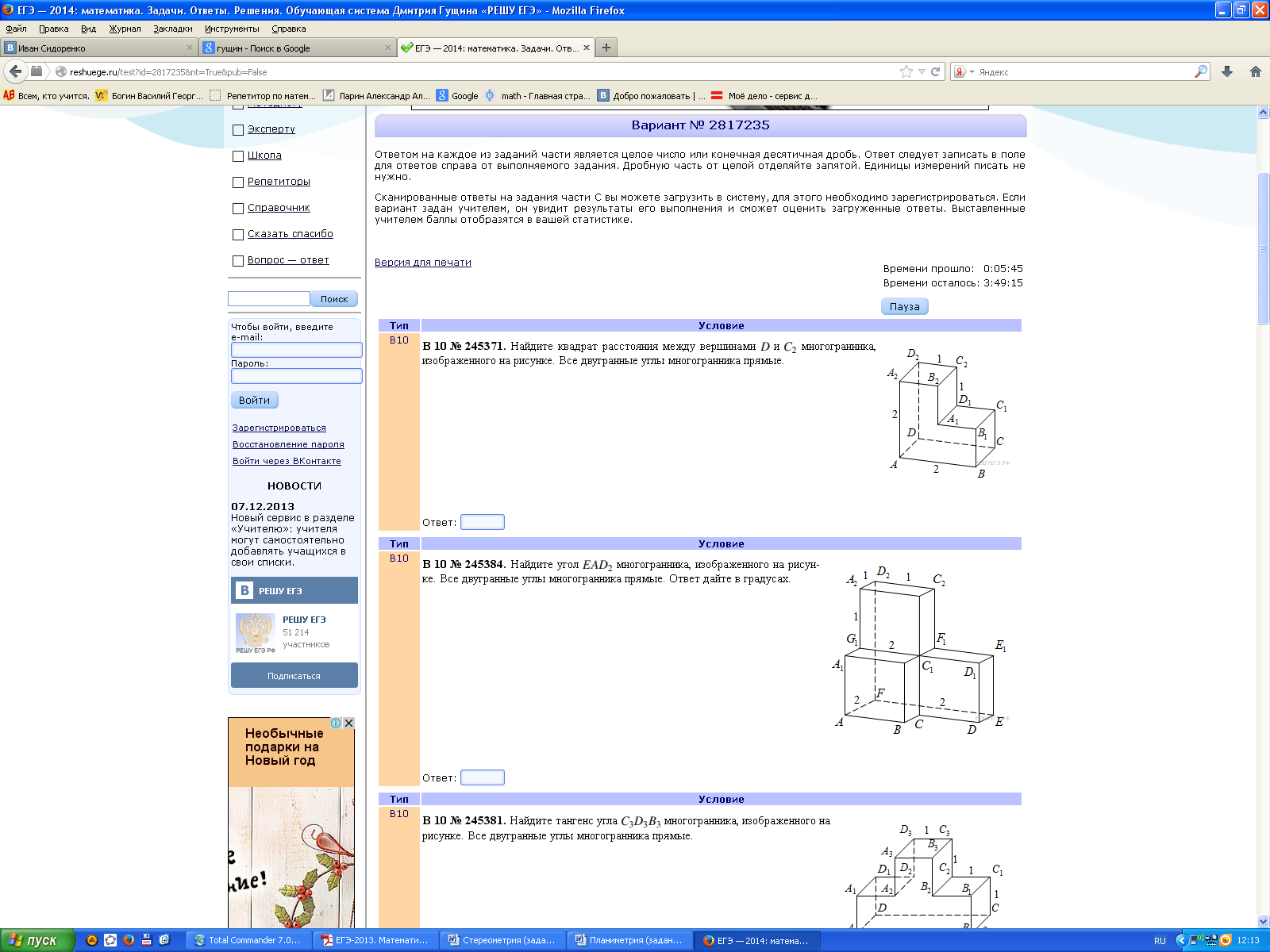Open the Вид menu
This screenshot has height=952, width=1270.
click(x=88, y=29)
